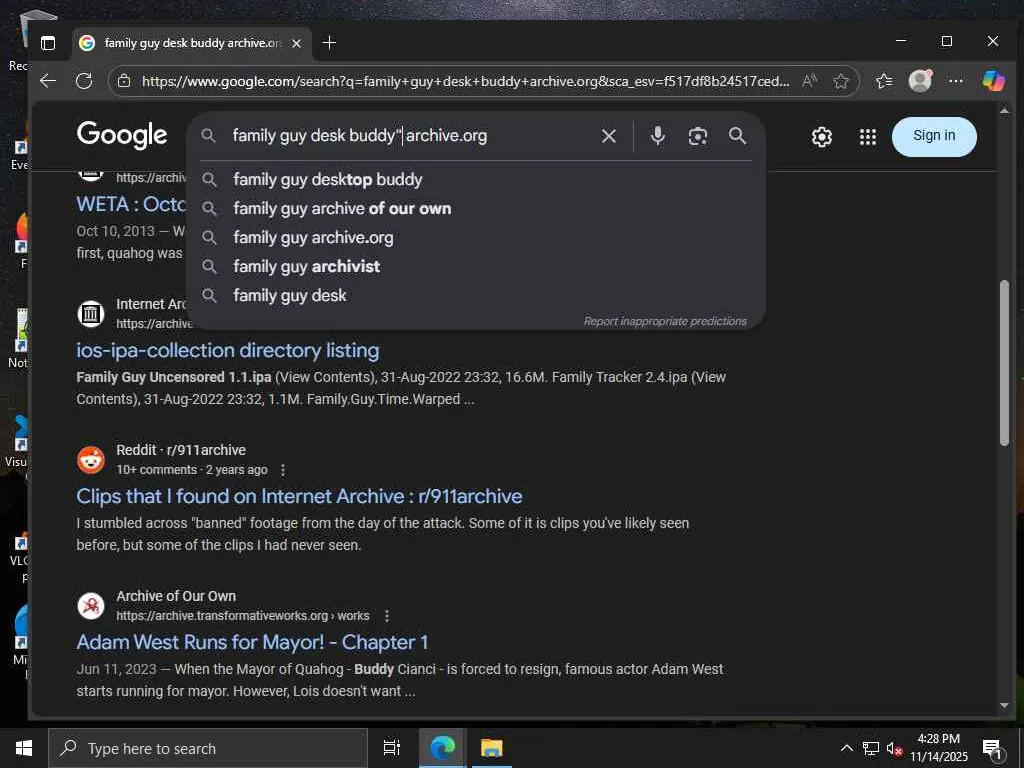This screenshot has width=1024, height=768.
Task: Search by image with Lens
Action: tap(697, 136)
